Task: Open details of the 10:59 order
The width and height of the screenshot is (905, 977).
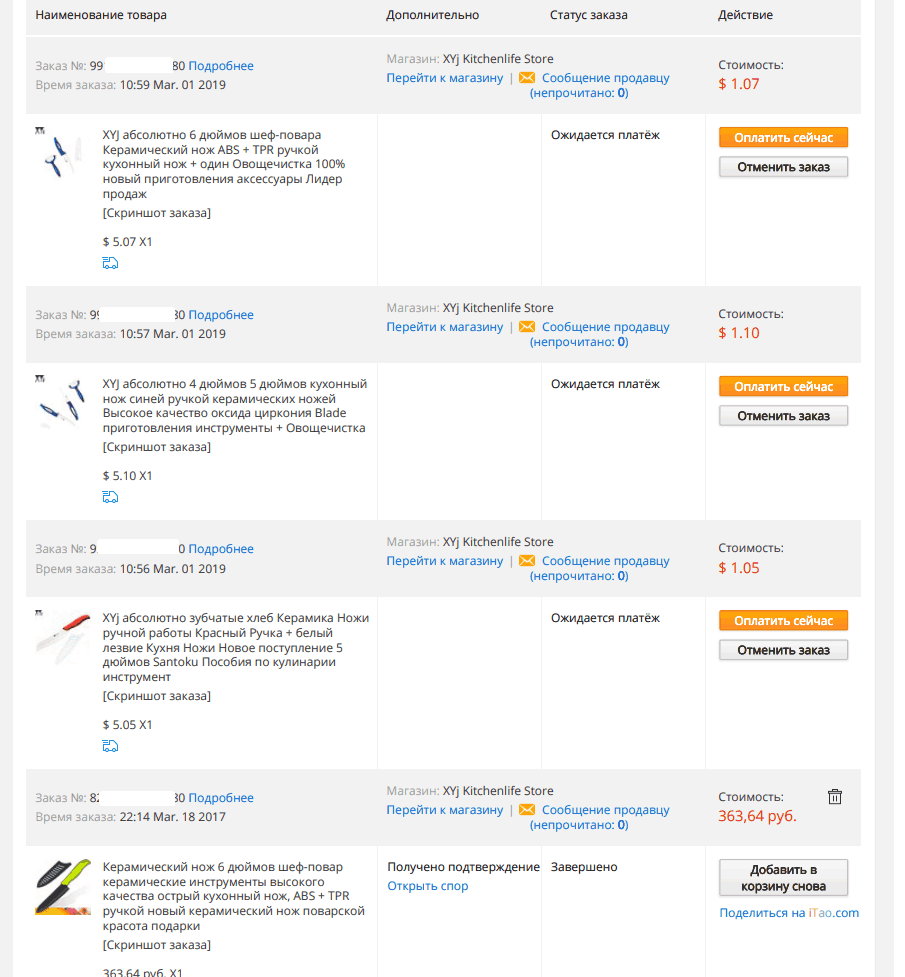Action: tap(221, 66)
